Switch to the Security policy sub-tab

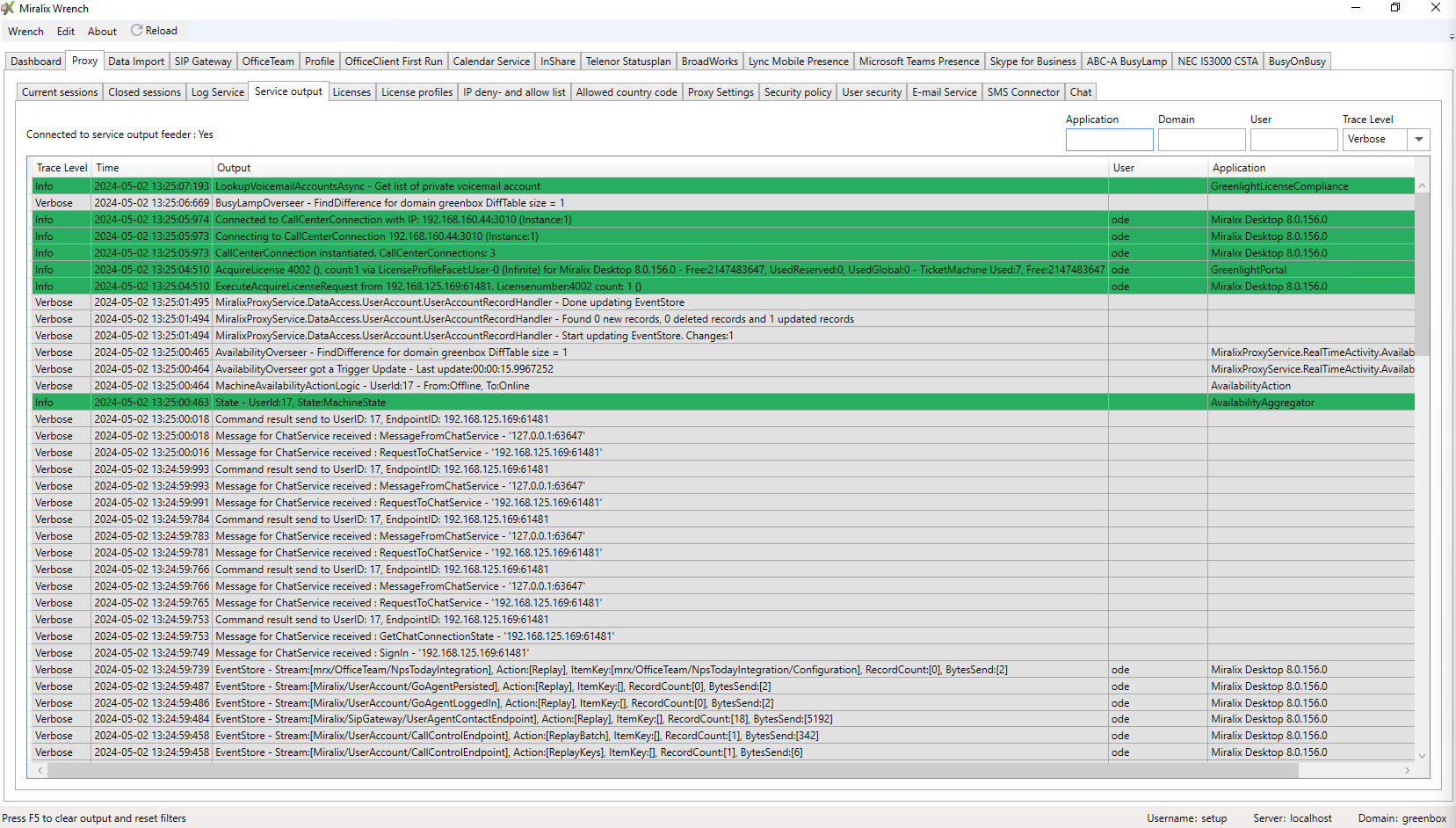click(x=798, y=92)
